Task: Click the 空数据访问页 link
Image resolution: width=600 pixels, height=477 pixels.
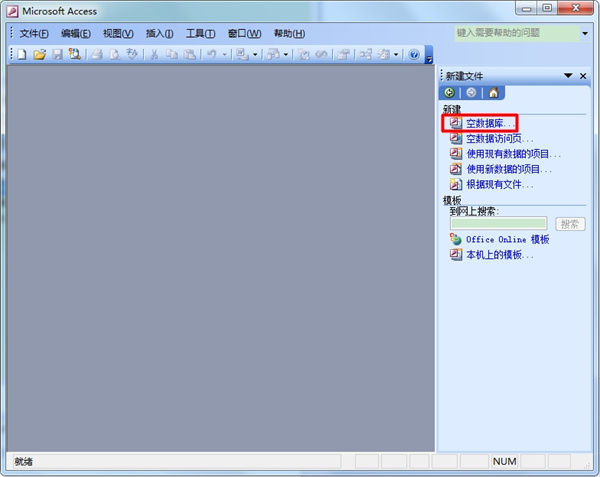Action: [499, 138]
